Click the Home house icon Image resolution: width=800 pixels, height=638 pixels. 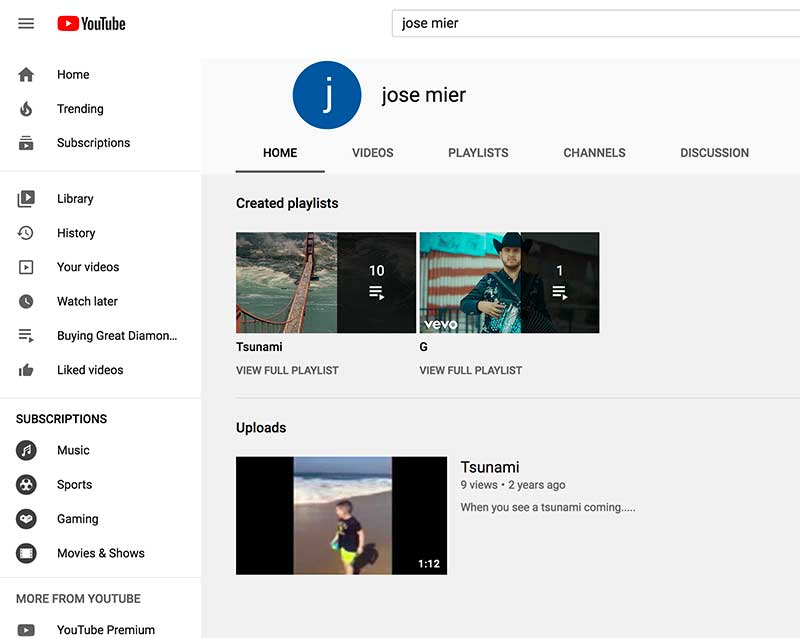point(26,75)
